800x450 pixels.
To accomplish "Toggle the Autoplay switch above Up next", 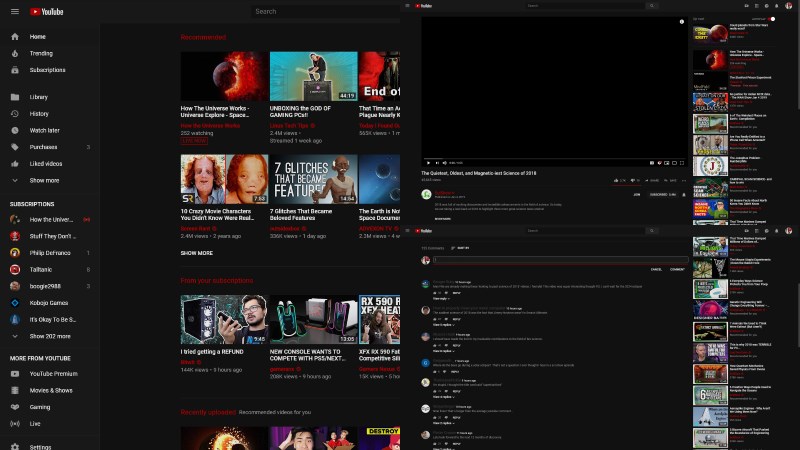I will [x=772, y=19].
